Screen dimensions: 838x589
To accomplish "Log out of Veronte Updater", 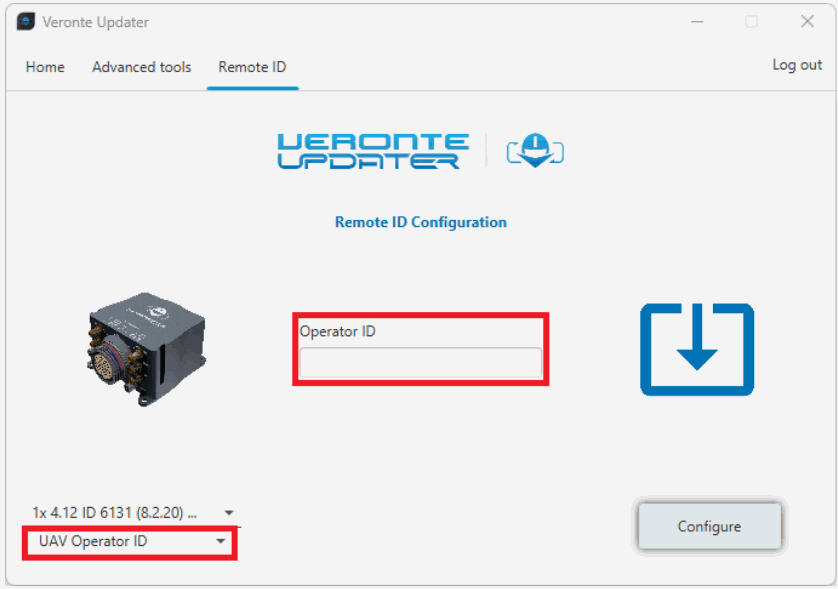I will [x=797, y=65].
